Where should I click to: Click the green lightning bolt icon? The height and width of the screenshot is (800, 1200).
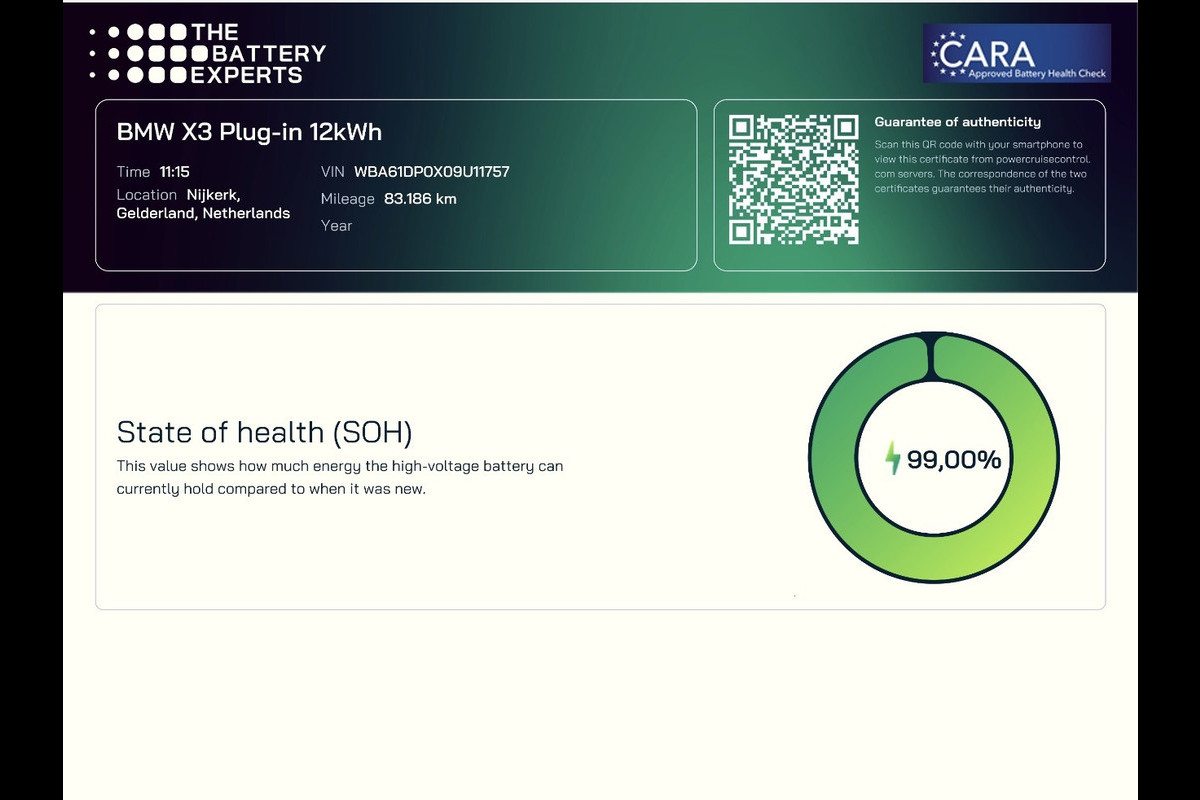click(893, 459)
